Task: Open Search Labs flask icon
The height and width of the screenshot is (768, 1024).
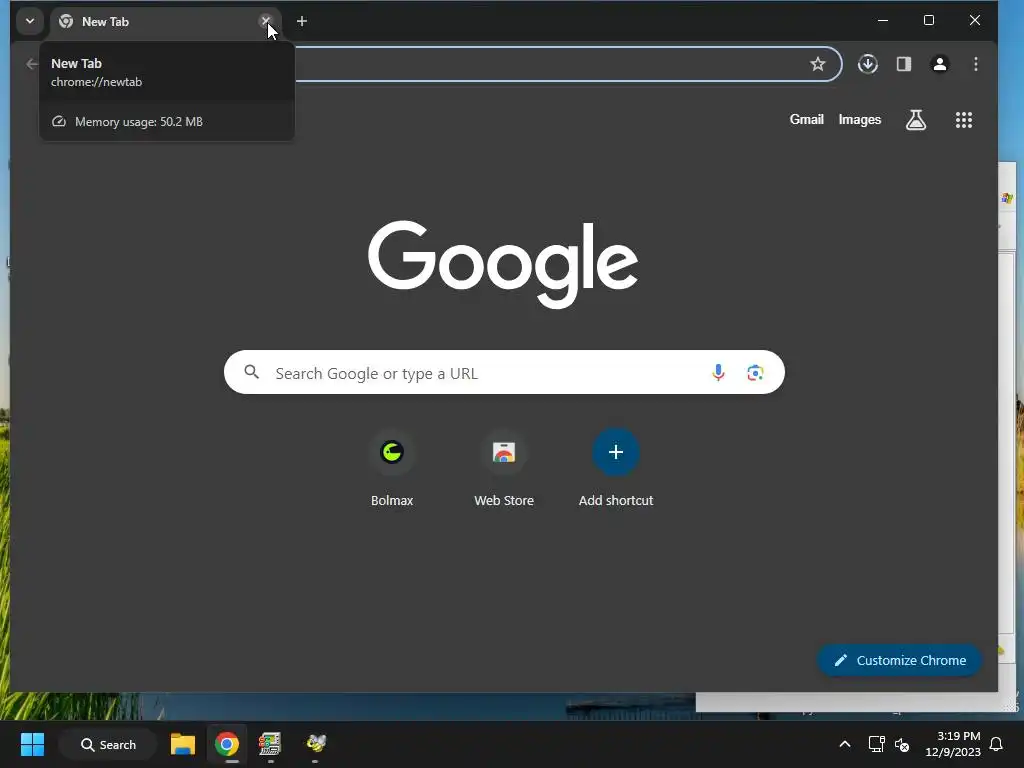Action: pyautogui.click(x=916, y=120)
